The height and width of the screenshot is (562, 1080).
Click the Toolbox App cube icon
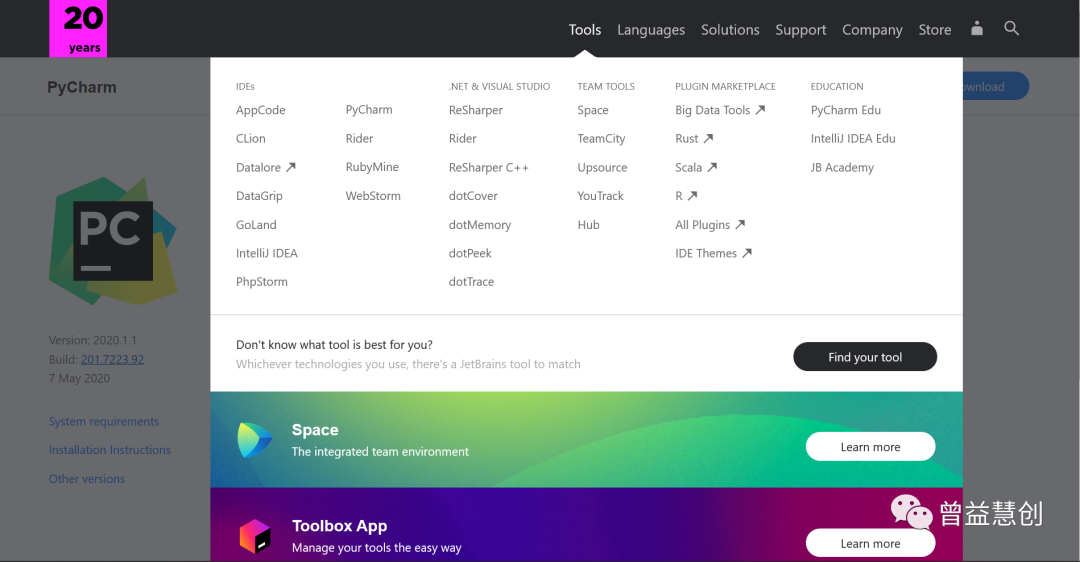pos(255,537)
